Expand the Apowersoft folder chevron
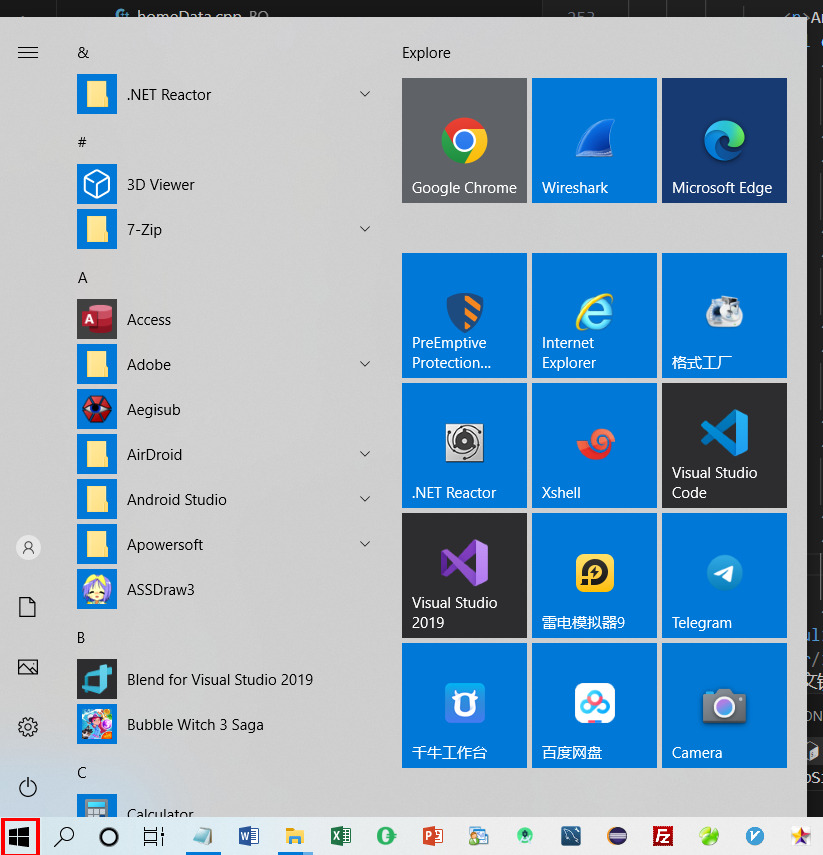 365,544
